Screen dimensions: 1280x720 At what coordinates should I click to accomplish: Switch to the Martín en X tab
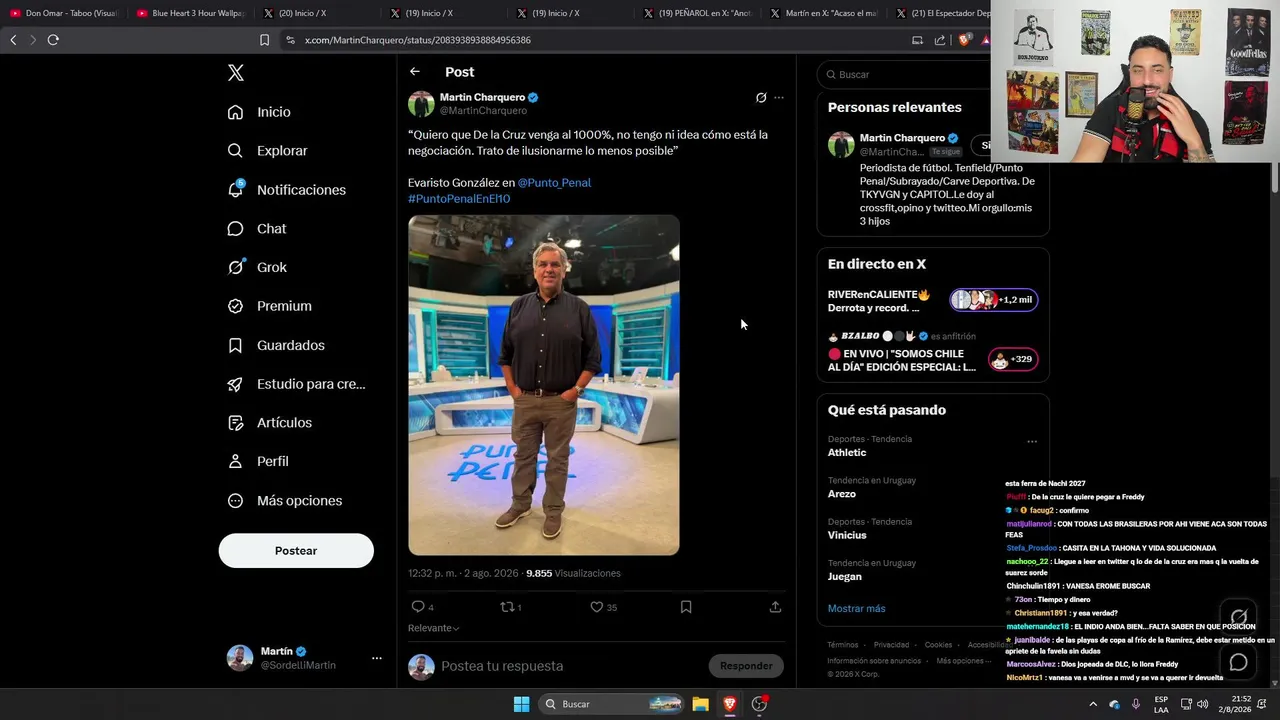tap(824, 13)
